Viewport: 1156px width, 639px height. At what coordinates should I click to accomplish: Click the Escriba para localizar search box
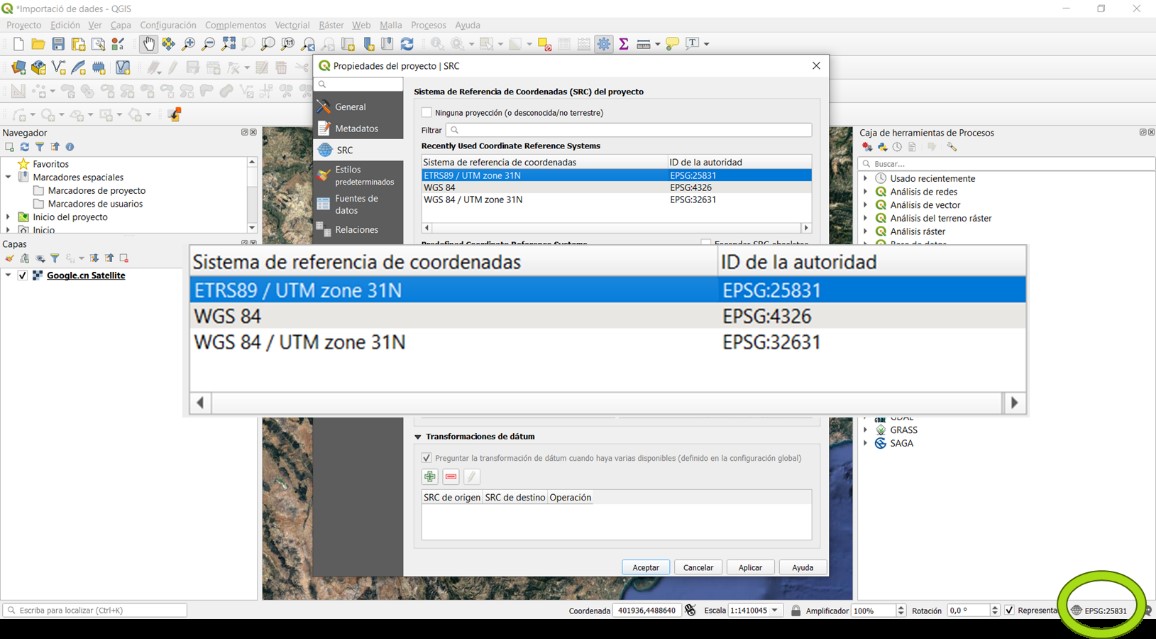tap(95, 610)
